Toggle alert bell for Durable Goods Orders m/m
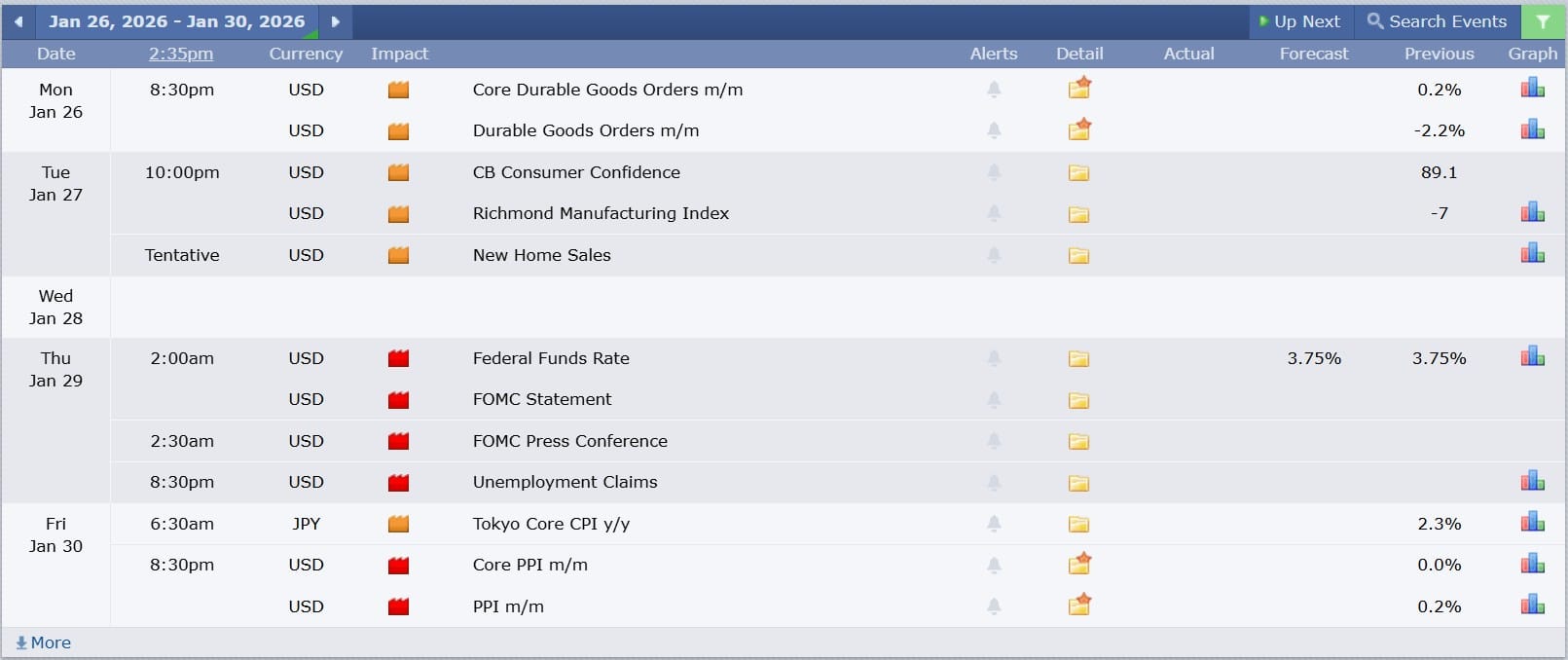The width and height of the screenshot is (1568, 660). [x=994, y=130]
